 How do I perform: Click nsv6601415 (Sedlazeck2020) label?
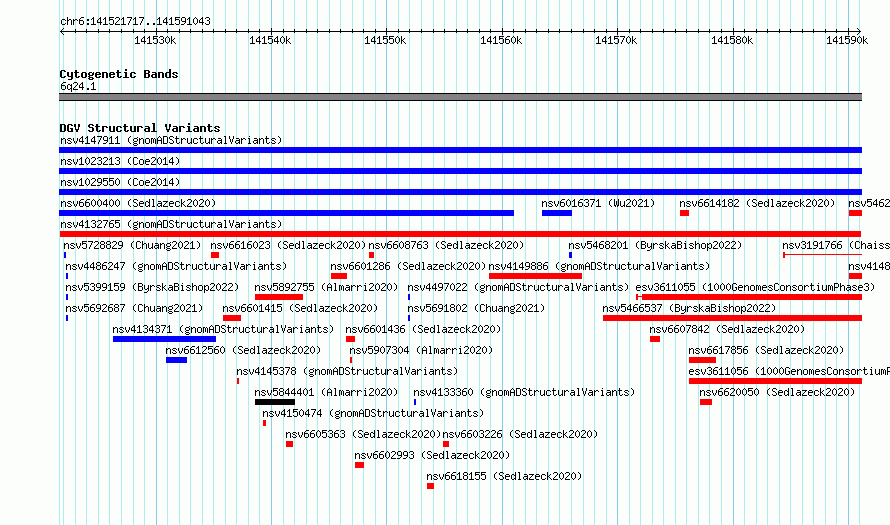pos(300,308)
